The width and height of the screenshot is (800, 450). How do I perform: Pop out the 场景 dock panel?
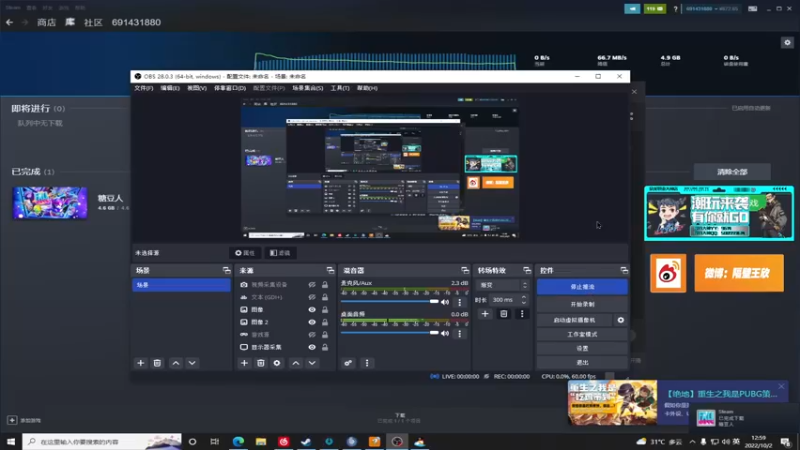point(227,270)
